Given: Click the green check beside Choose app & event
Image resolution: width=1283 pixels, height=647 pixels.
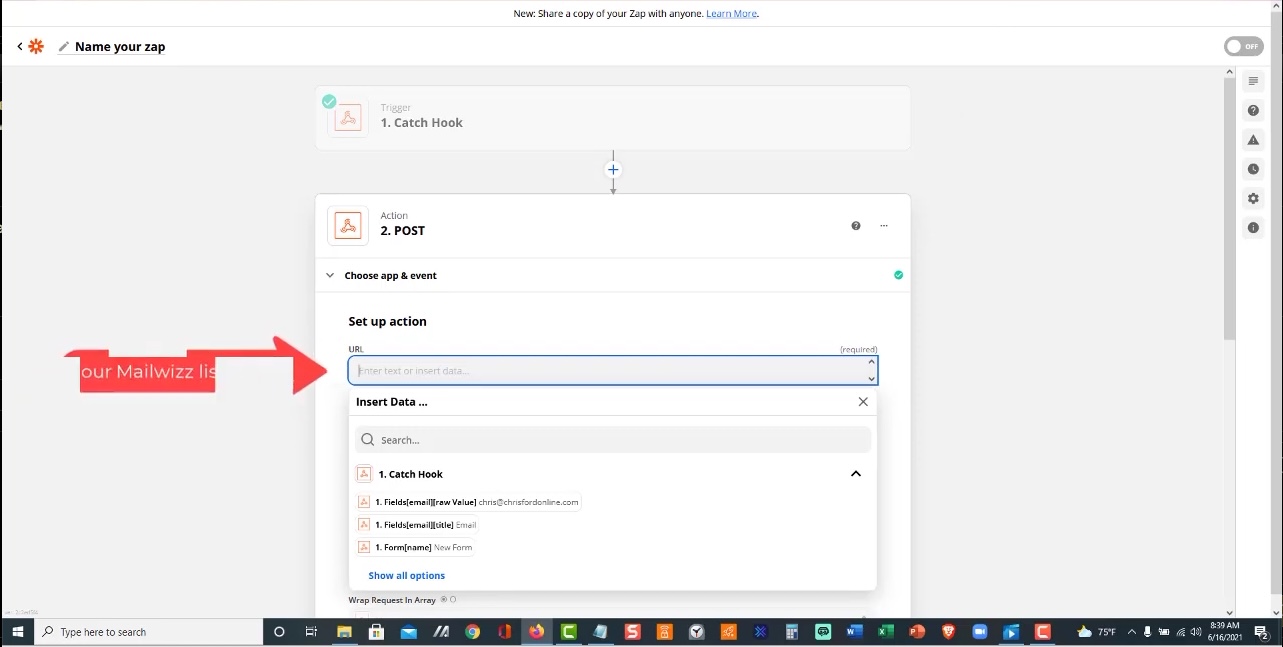Looking at the screenshot, I should coord(898,275).
